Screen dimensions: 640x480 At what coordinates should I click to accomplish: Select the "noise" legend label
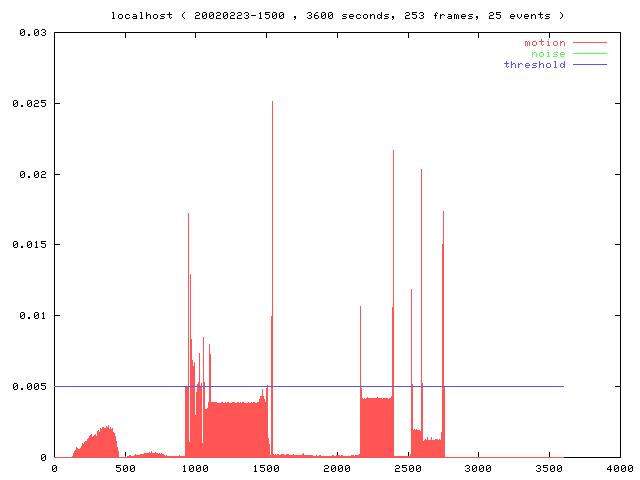click(548, 54)
